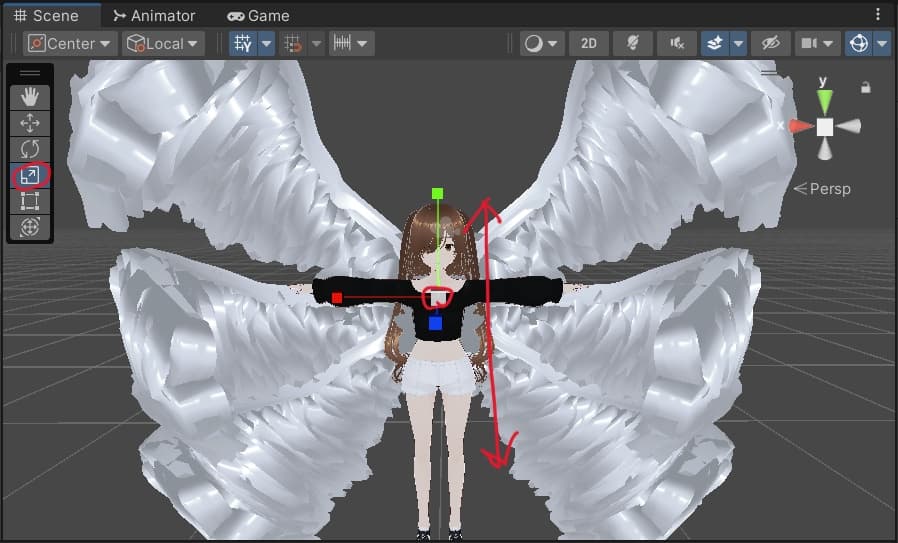This screenshot has height=543, width=898.
Task: Open the Local handle rotation dropdown
Action: [x=162, y=44]
